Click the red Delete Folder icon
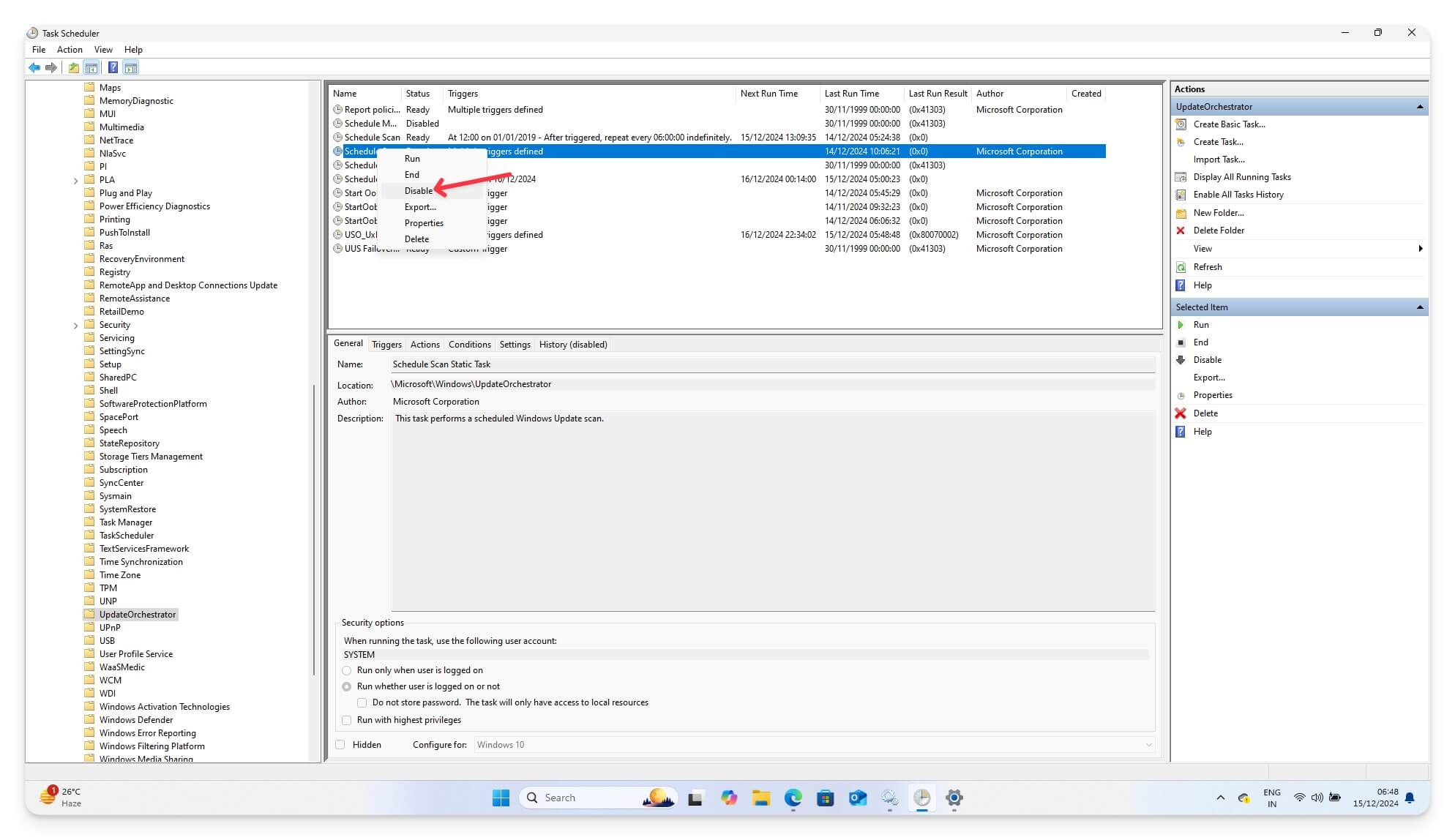Viewport: 1455px width, 840px height. click(x=1180, y=230)
